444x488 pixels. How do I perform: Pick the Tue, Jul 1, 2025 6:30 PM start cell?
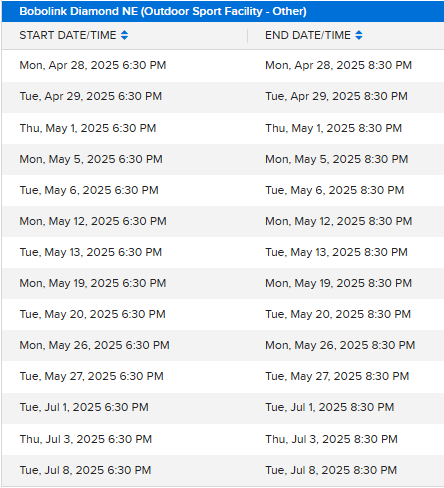(84, 407)
